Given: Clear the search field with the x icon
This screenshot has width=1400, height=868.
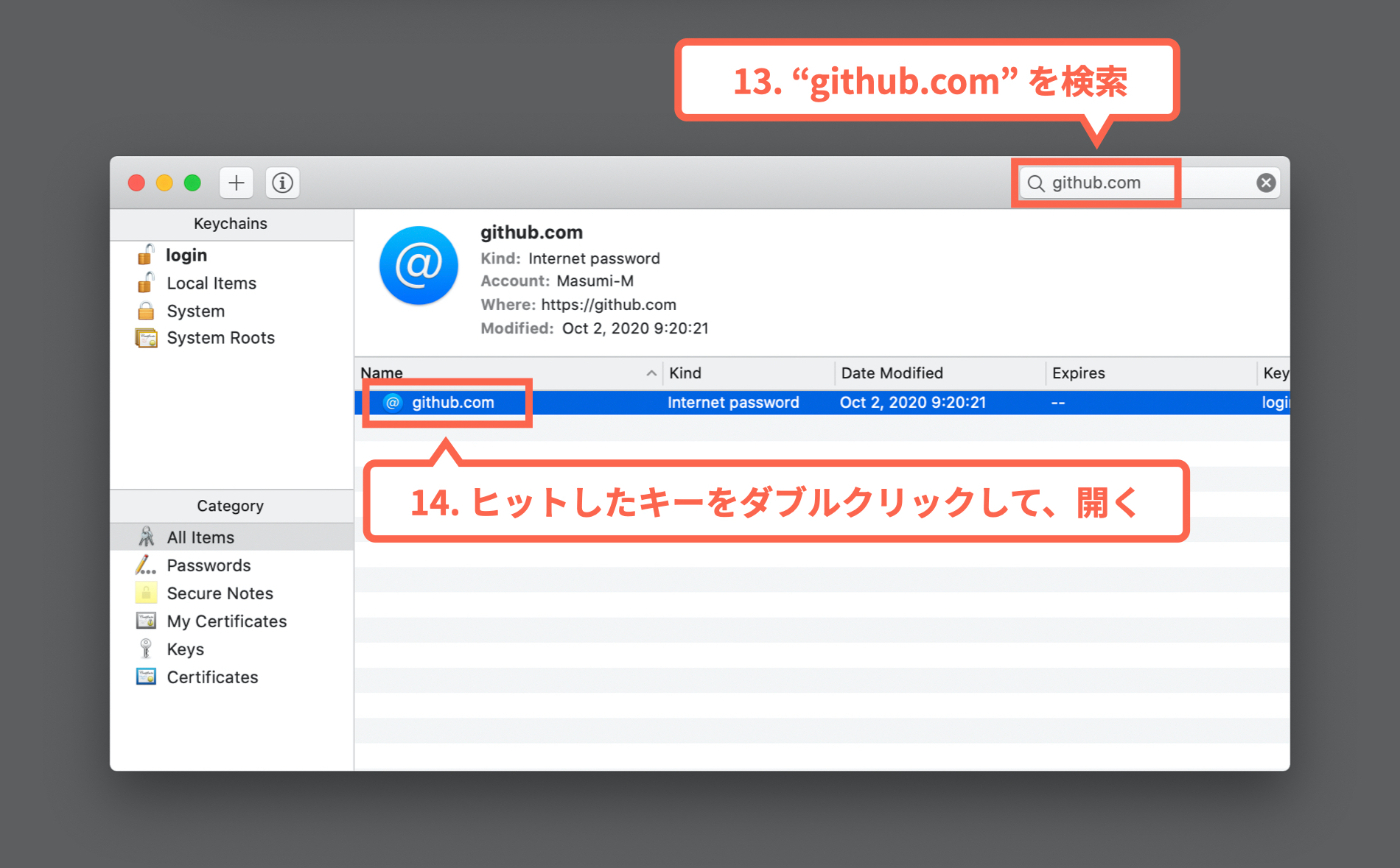Looking at the screenshot, I should click(1266, 183).
